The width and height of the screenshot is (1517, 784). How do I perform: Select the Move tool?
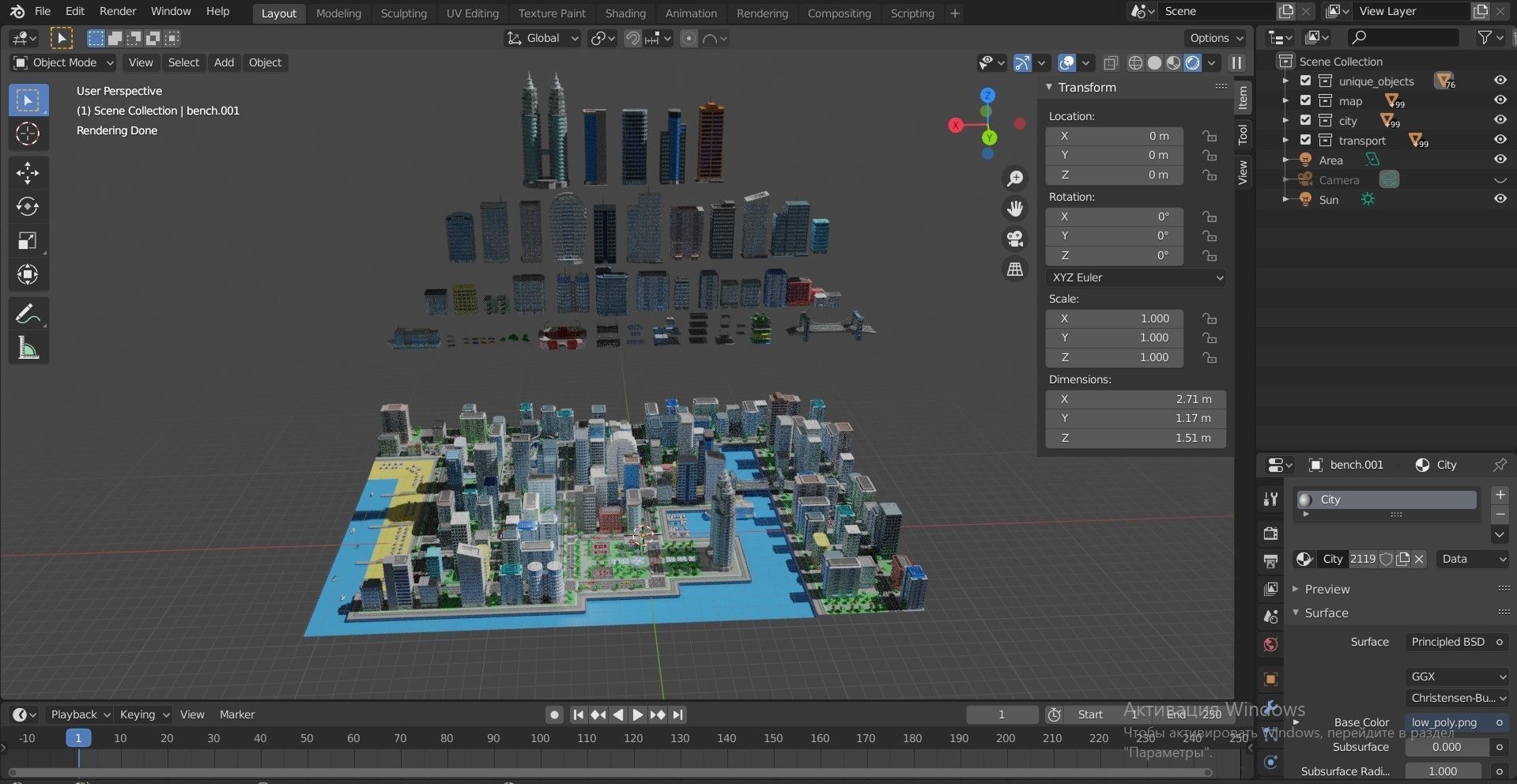pos(28,172)
